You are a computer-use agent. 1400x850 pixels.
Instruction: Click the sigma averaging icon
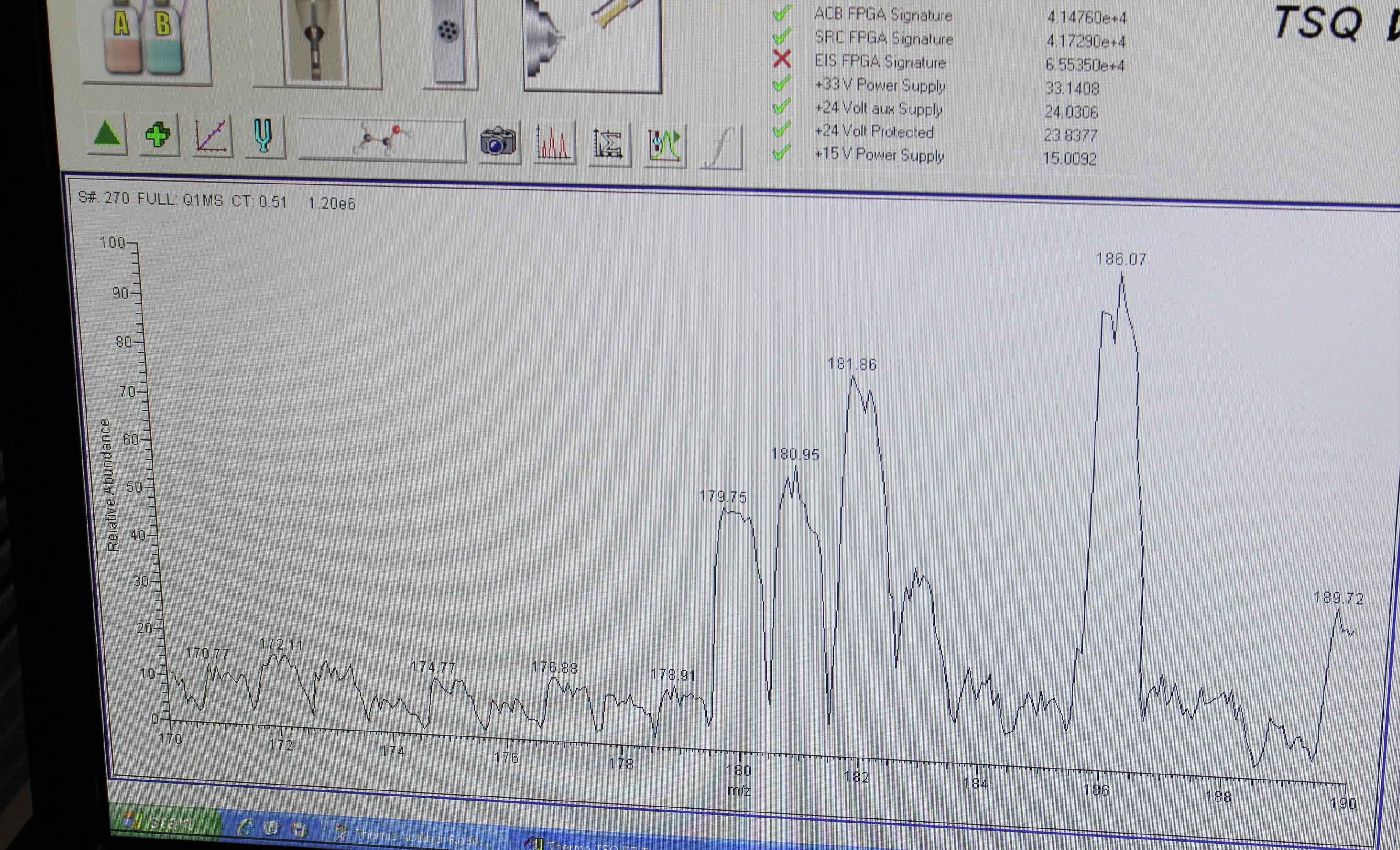coord(609,146)
